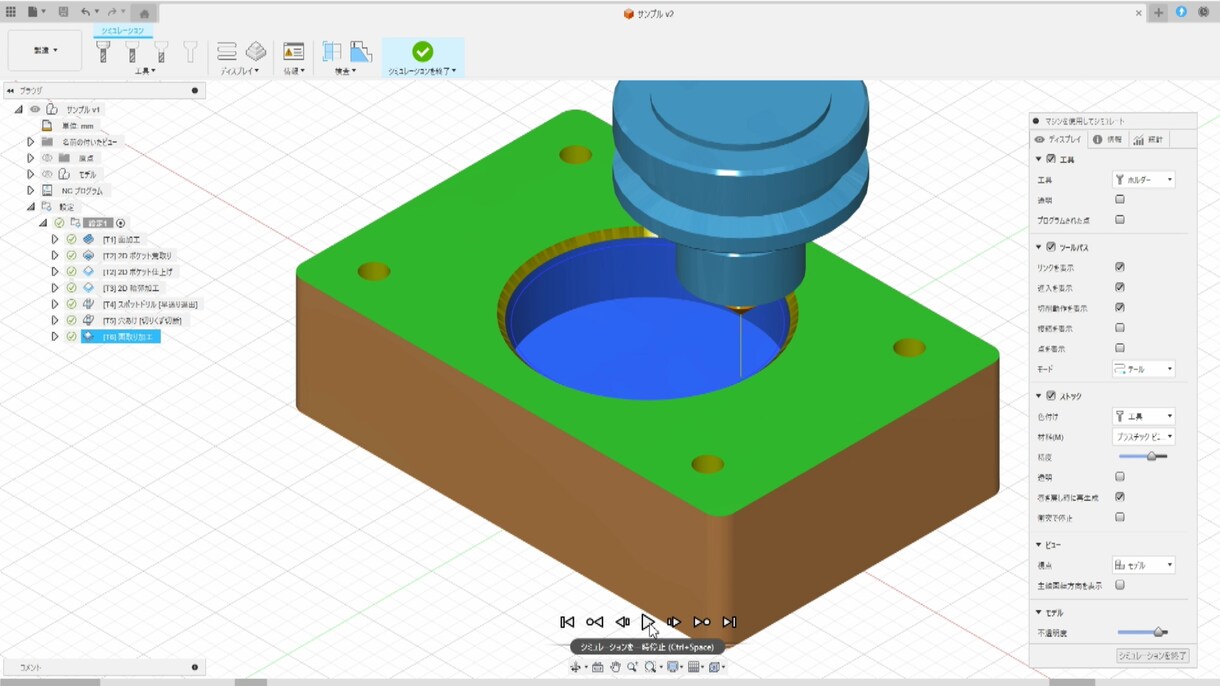Open the 色付け dropdown
The height and width of the screenshot is (686, 1220).
[1144, 416]
